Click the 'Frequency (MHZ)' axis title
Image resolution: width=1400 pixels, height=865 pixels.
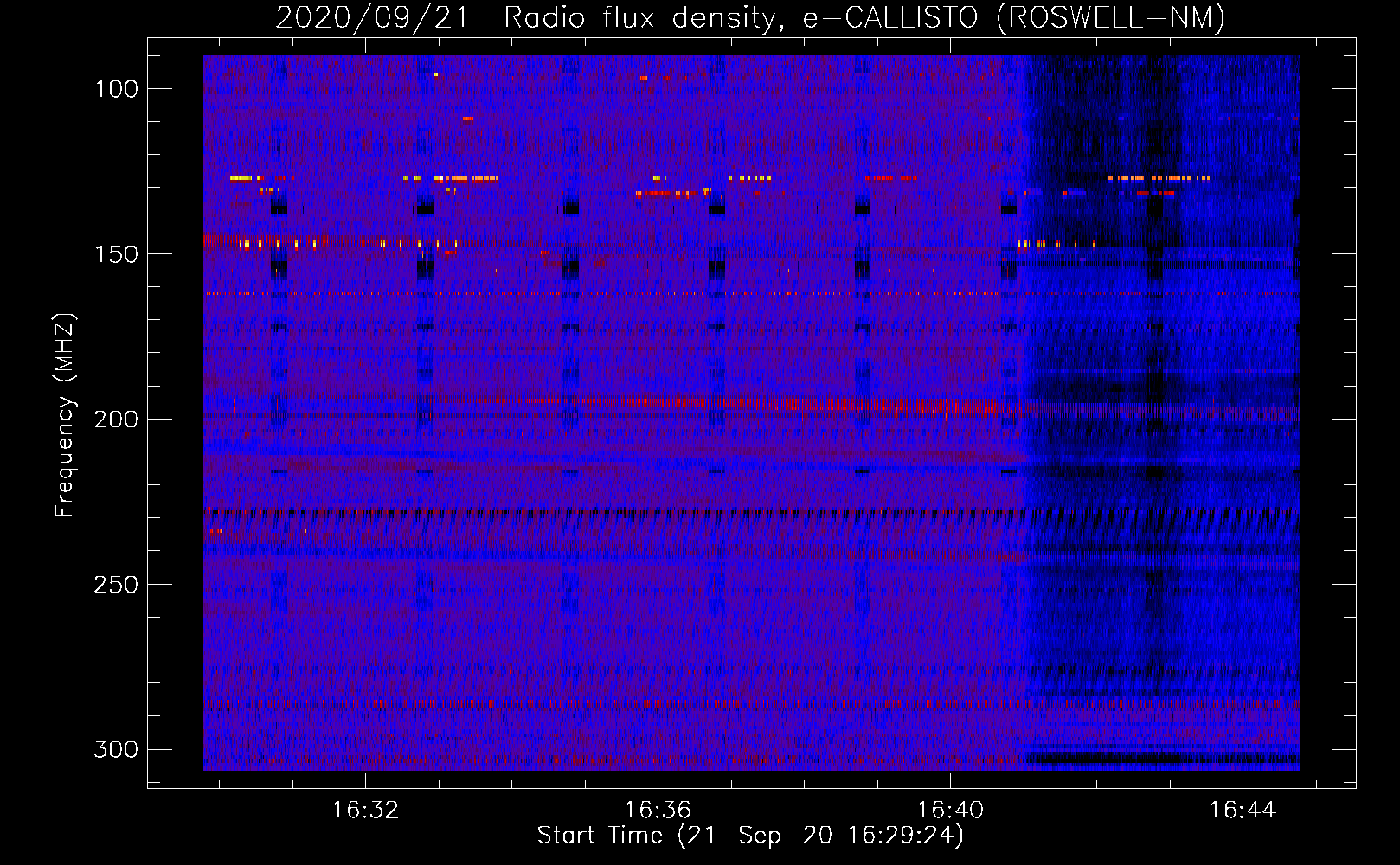tap(65, 414)
